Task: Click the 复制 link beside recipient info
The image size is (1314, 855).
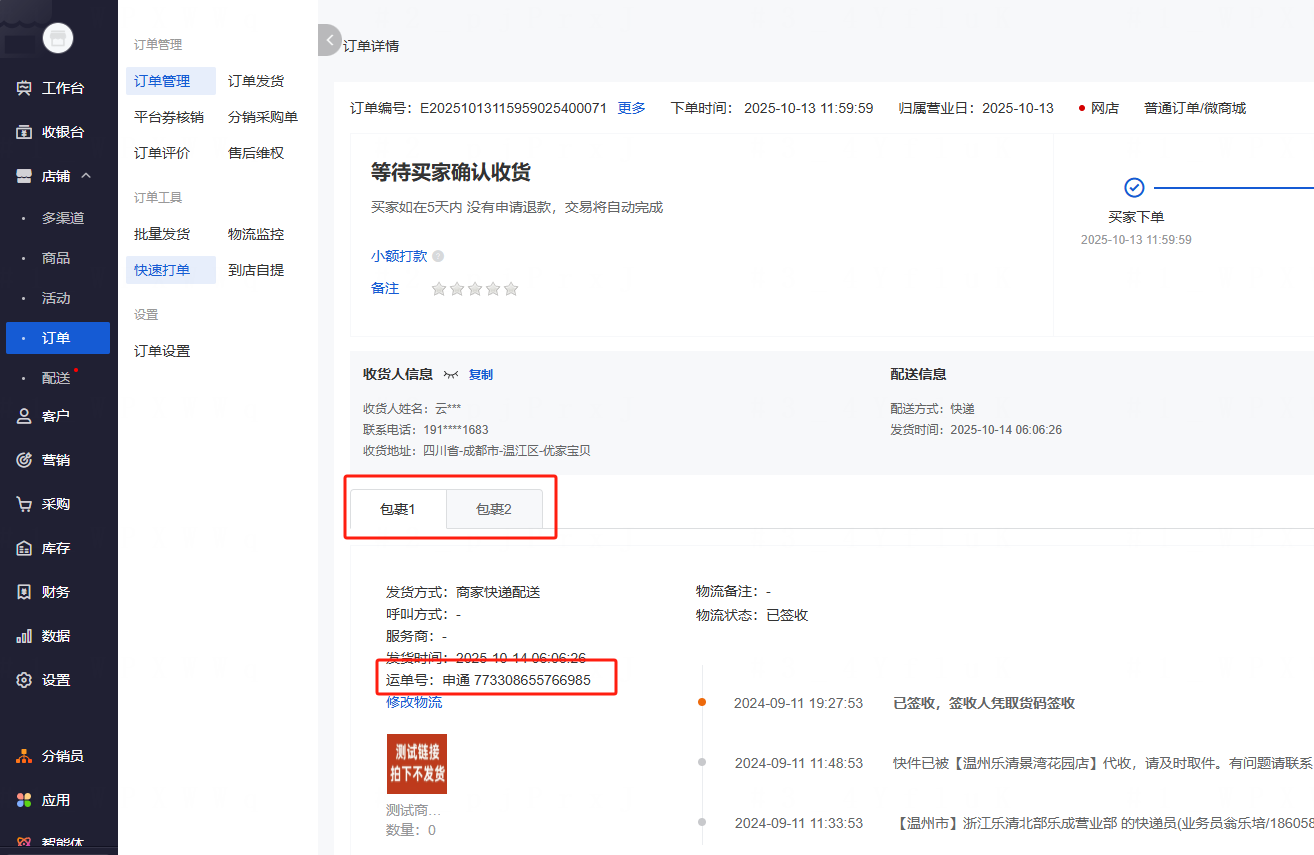Action: point(481,375)
